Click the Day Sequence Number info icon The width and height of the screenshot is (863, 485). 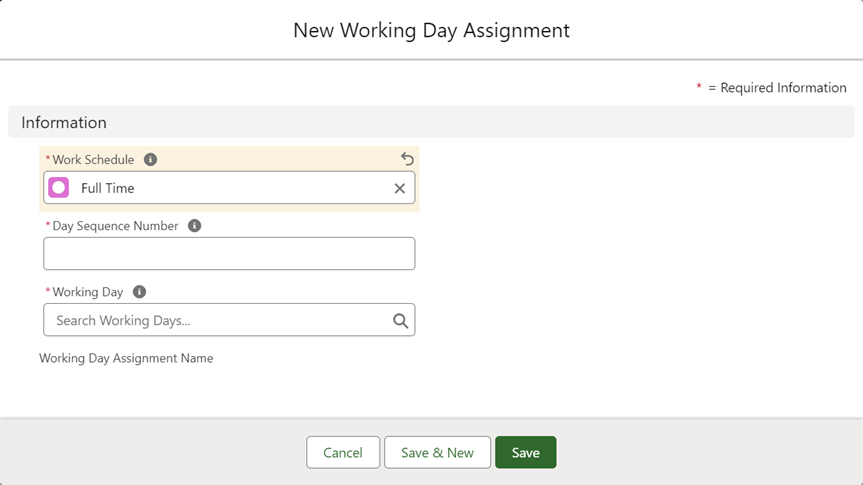[195, 226]
